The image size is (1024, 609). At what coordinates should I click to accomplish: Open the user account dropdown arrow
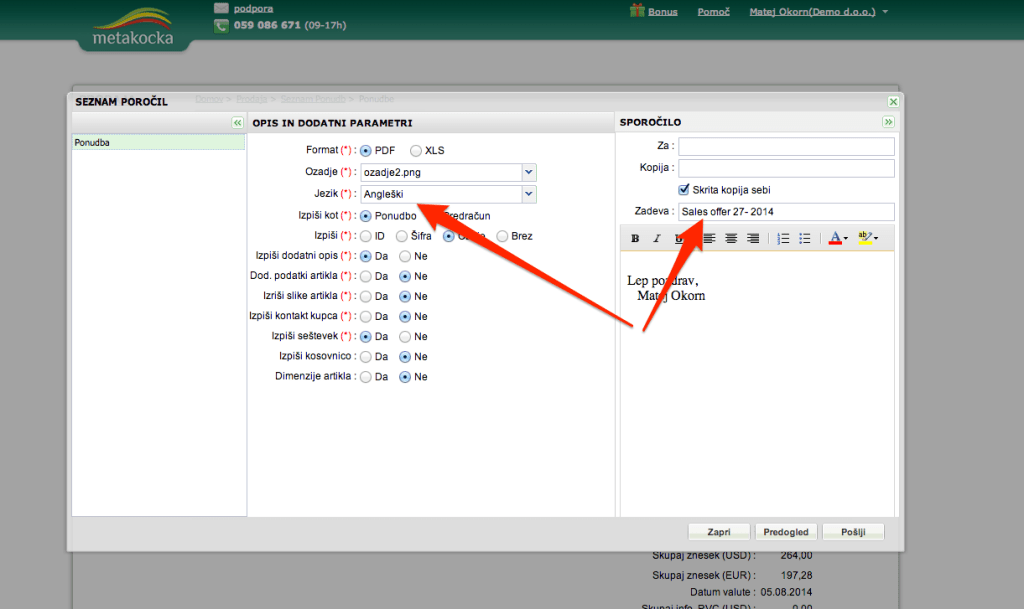(x=885, y=12)
